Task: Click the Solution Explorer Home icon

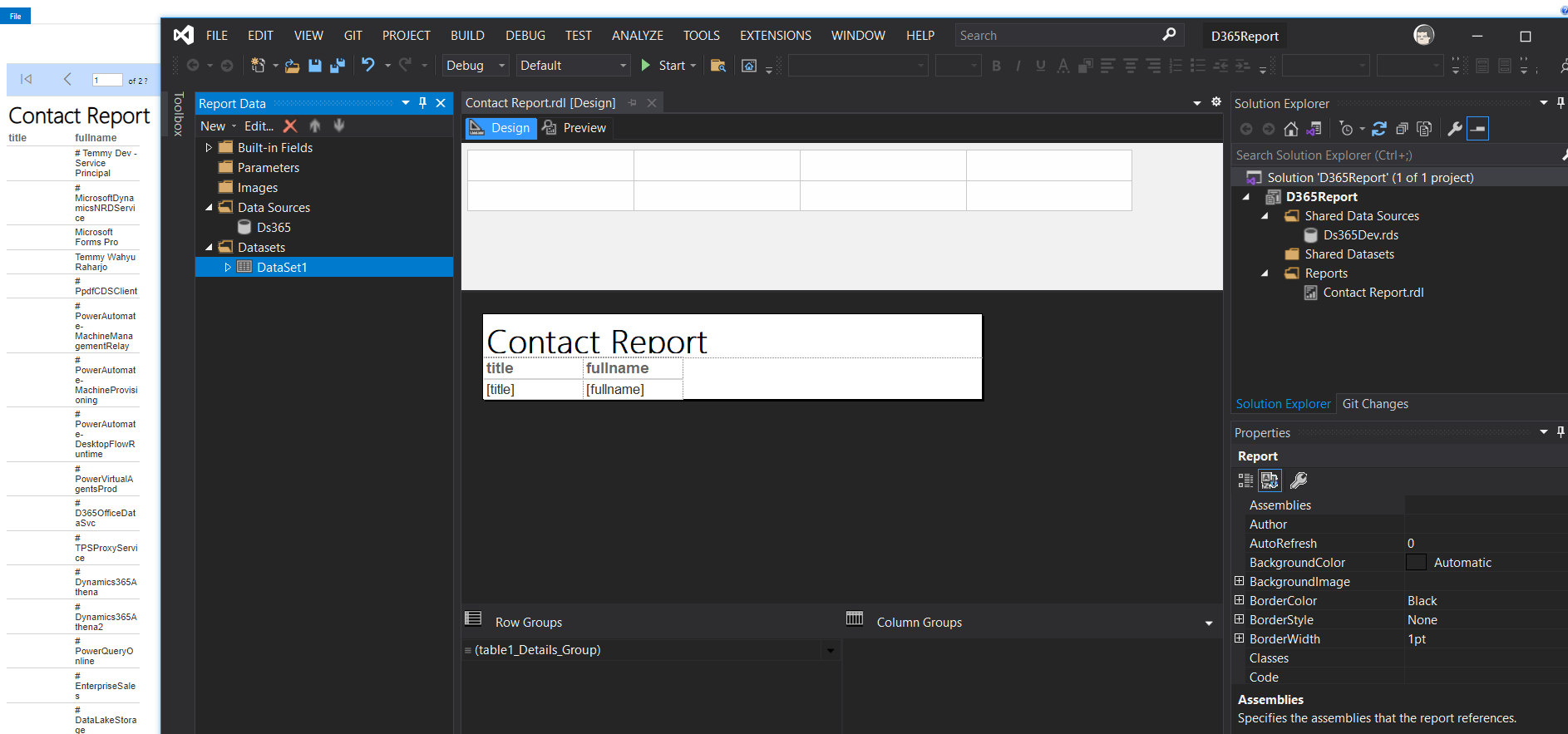Action: click(x=1291, y=129)
